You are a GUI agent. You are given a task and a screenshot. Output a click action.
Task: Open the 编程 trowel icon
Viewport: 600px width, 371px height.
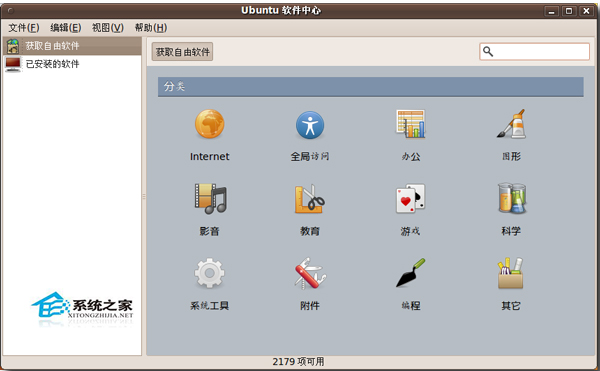point(411,273)
